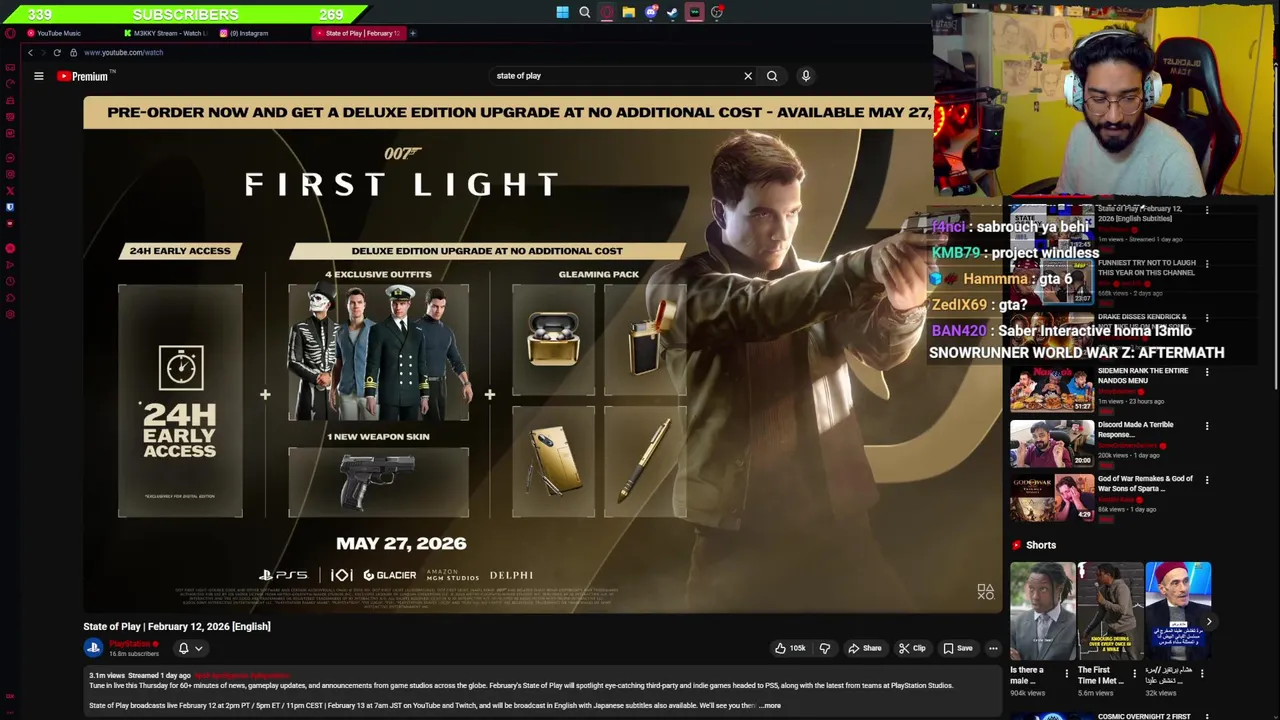Open options menu for Discord Terrible Response video
Screen dimensions: 1280x720
pos(1207,426)
